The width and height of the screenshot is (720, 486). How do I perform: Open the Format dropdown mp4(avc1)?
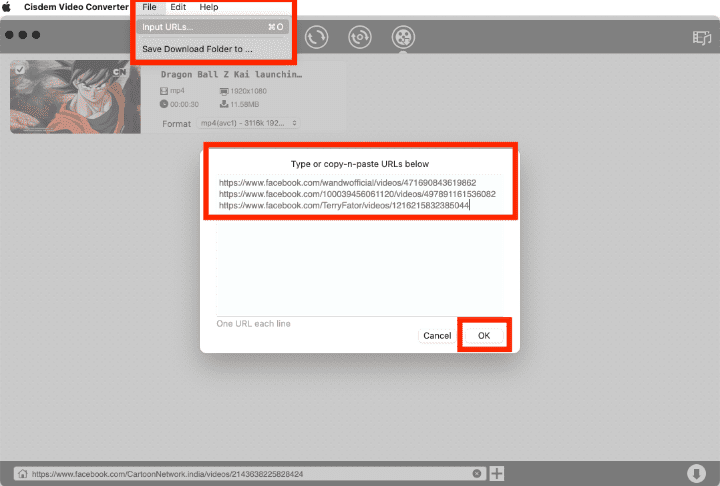point(248,123)
